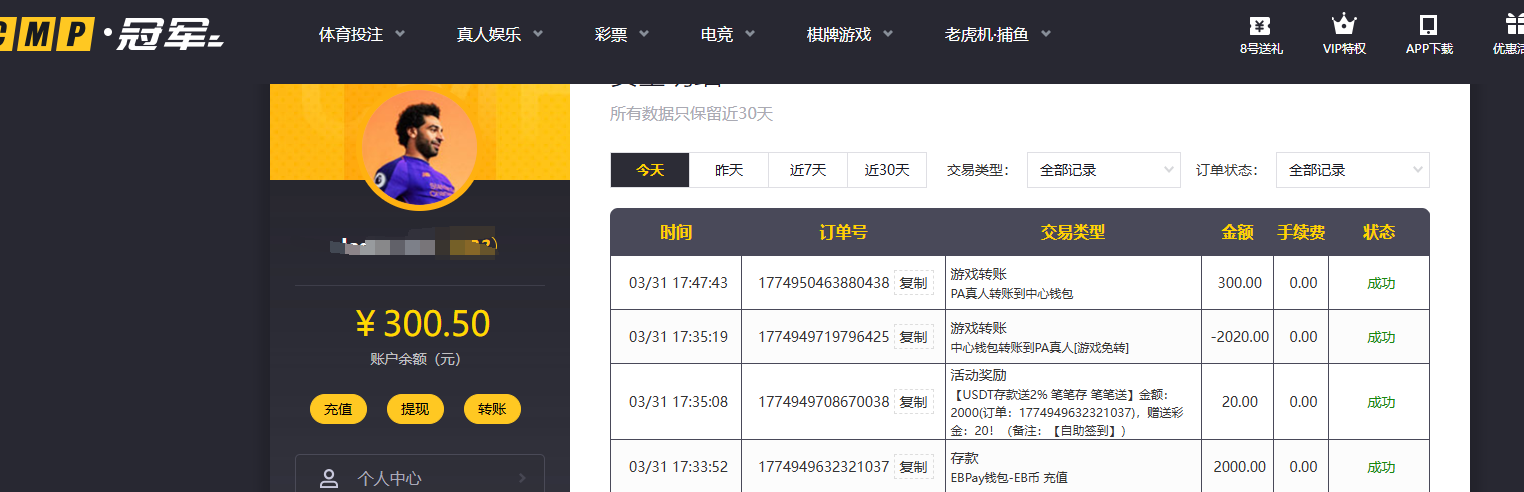1524x492 pixels.
Task: Switch to 昨天 date filter
Action: (729, 170)
